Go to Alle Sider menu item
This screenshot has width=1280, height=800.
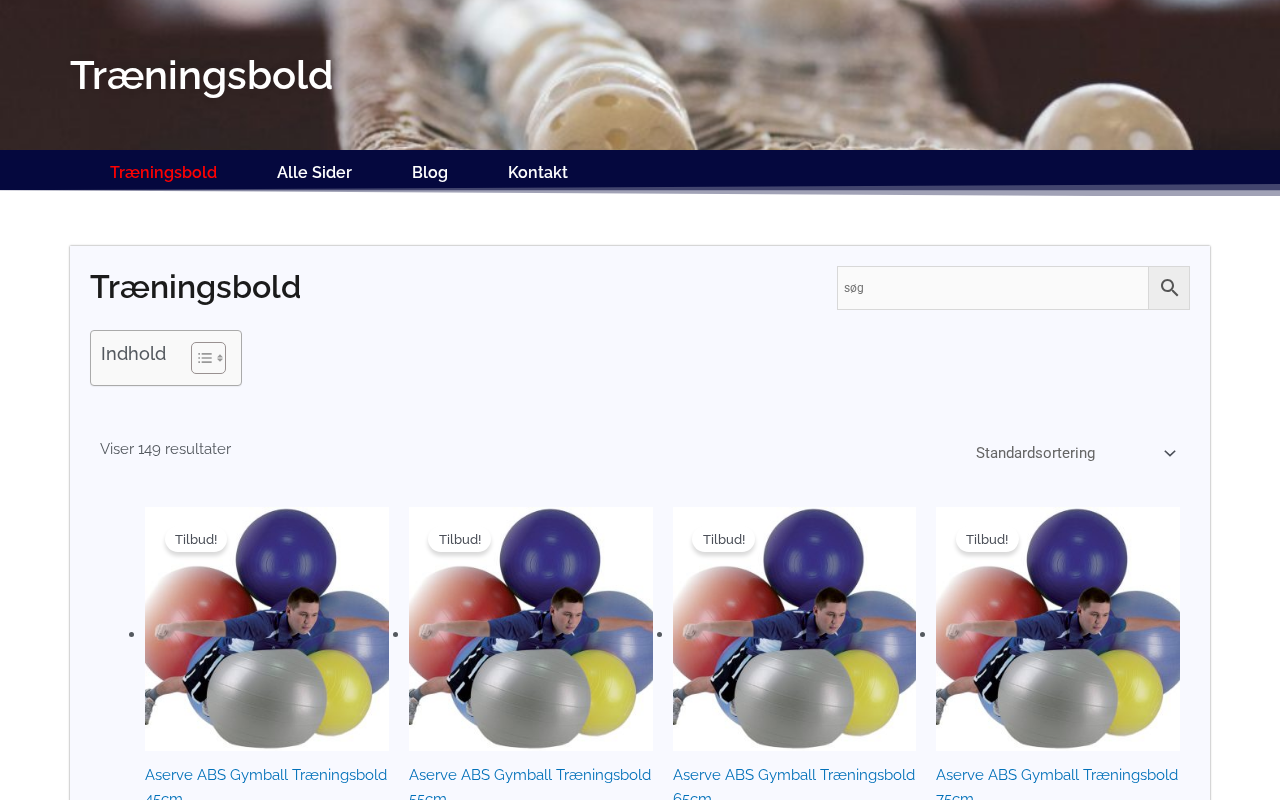point(314,172)
